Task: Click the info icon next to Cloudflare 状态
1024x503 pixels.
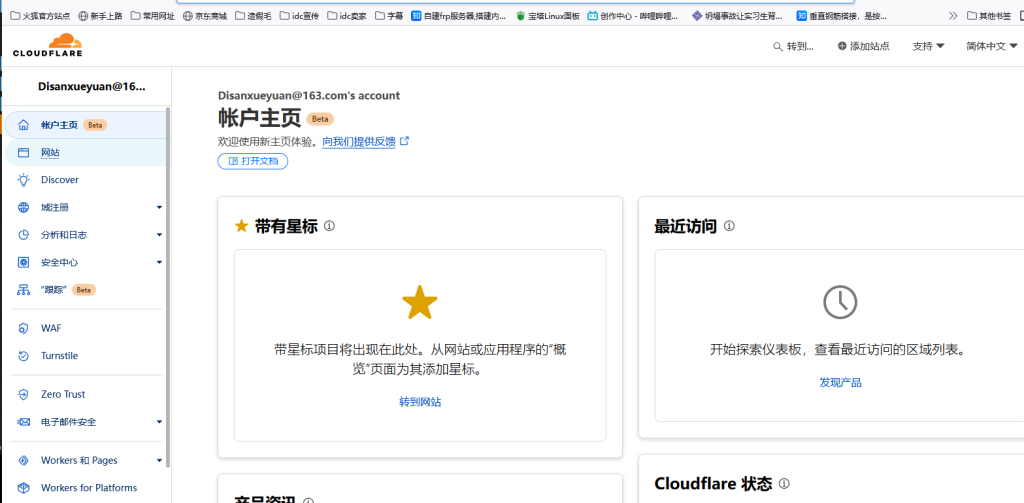Action: [x=784, y=483]
